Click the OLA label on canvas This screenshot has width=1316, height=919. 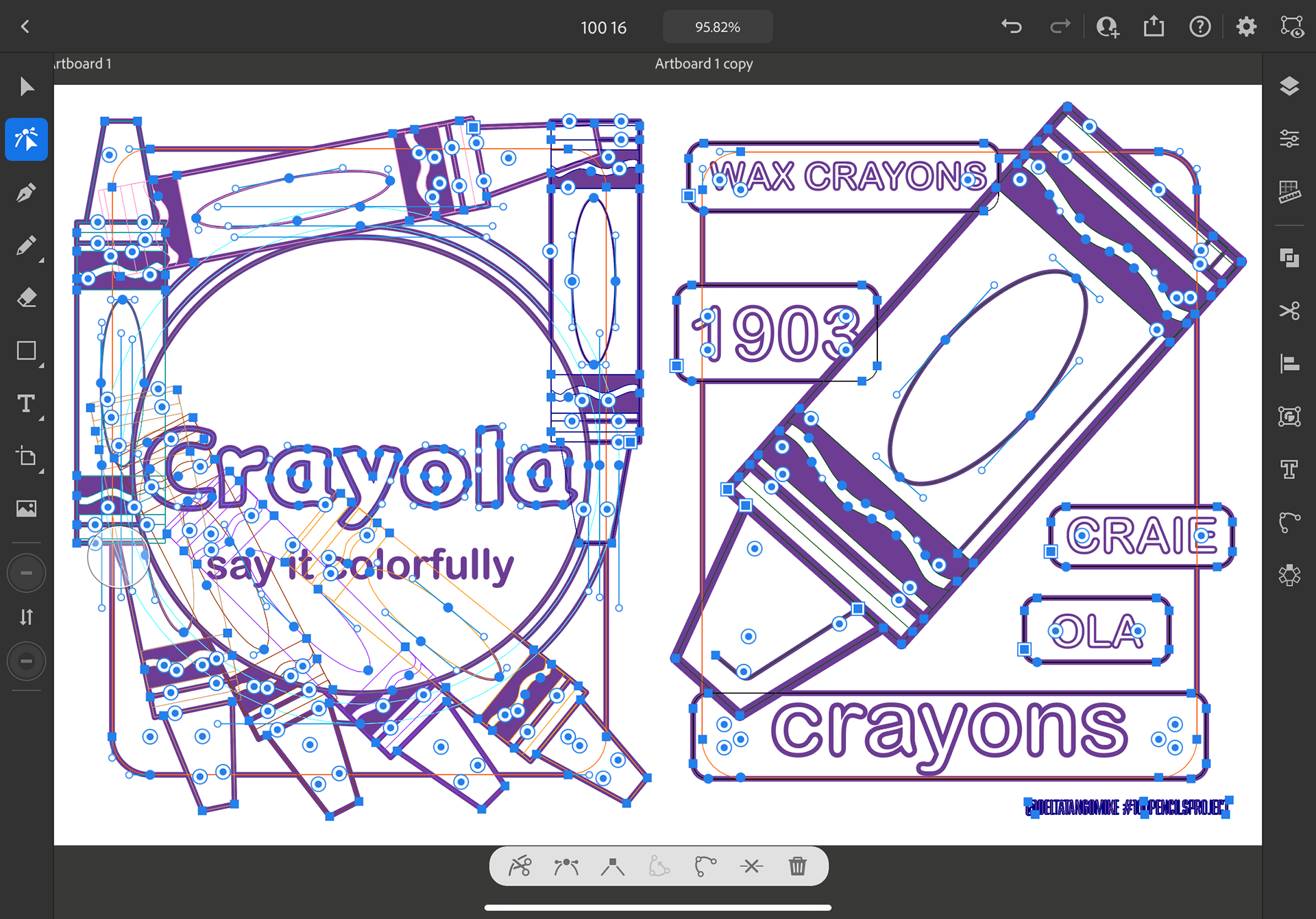(1097, 631)
